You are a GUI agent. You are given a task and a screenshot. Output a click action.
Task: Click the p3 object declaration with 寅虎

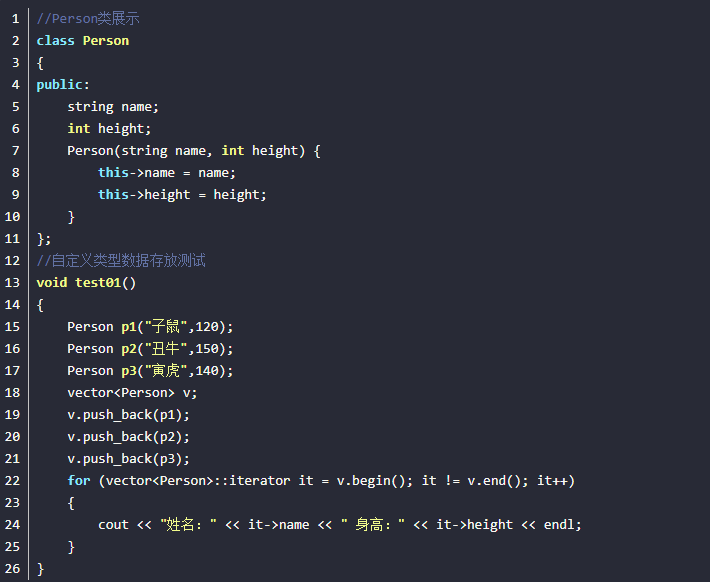150,371
